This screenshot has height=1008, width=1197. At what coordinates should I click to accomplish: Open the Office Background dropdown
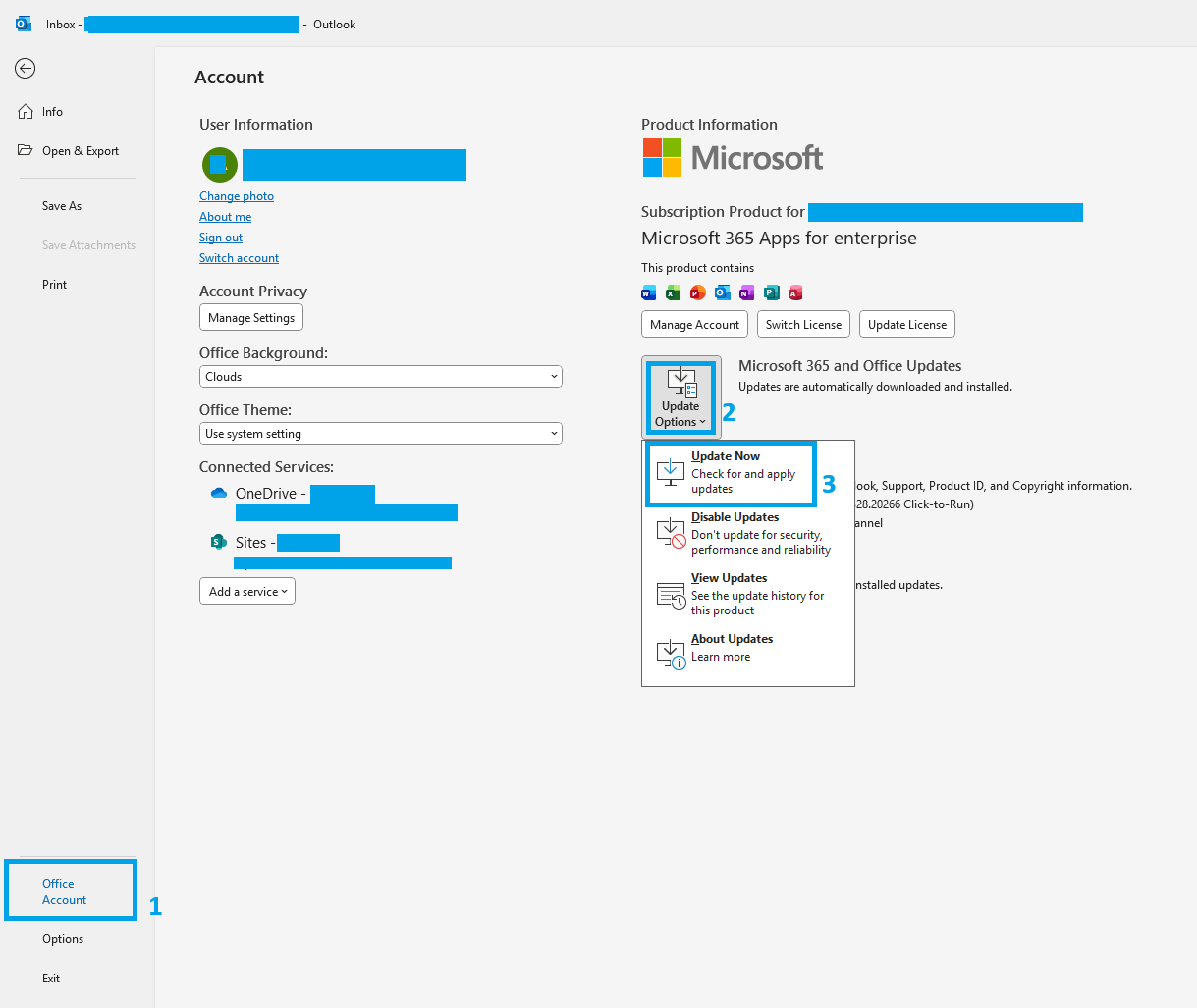(381, 377)
